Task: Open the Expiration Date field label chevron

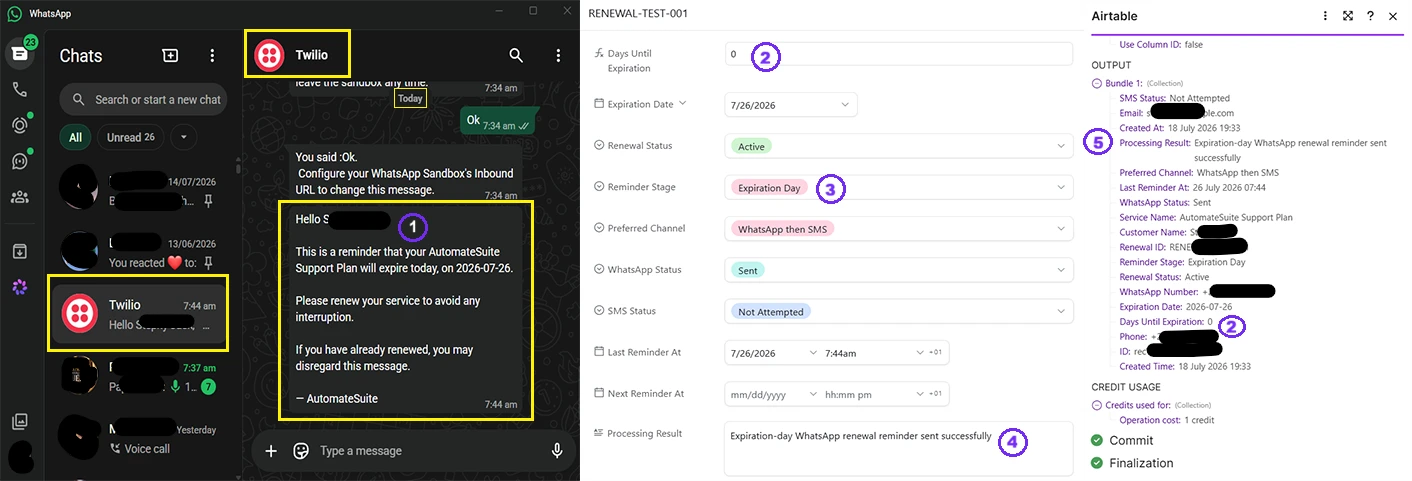Action: (683, 103)
